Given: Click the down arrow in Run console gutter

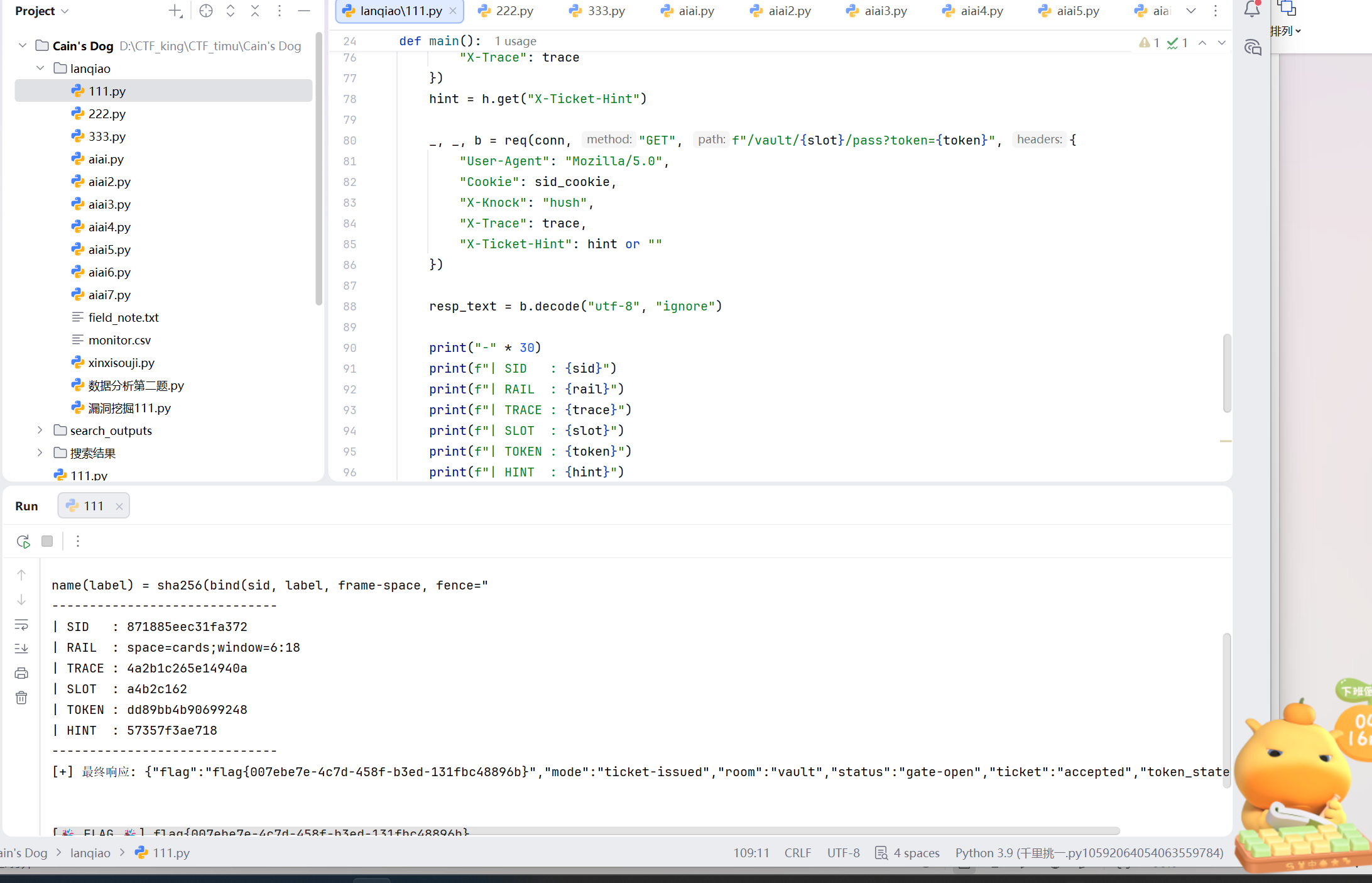Looking at the screenshot, I should pos(21,600).
